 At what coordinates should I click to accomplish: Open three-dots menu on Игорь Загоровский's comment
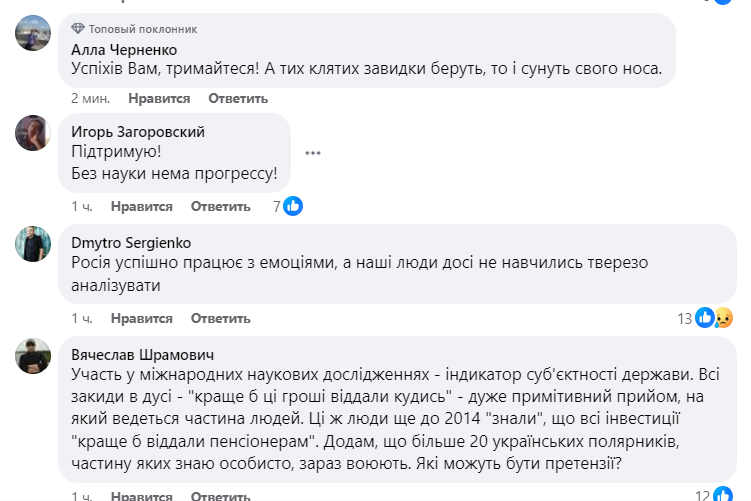tap(313, 153)
